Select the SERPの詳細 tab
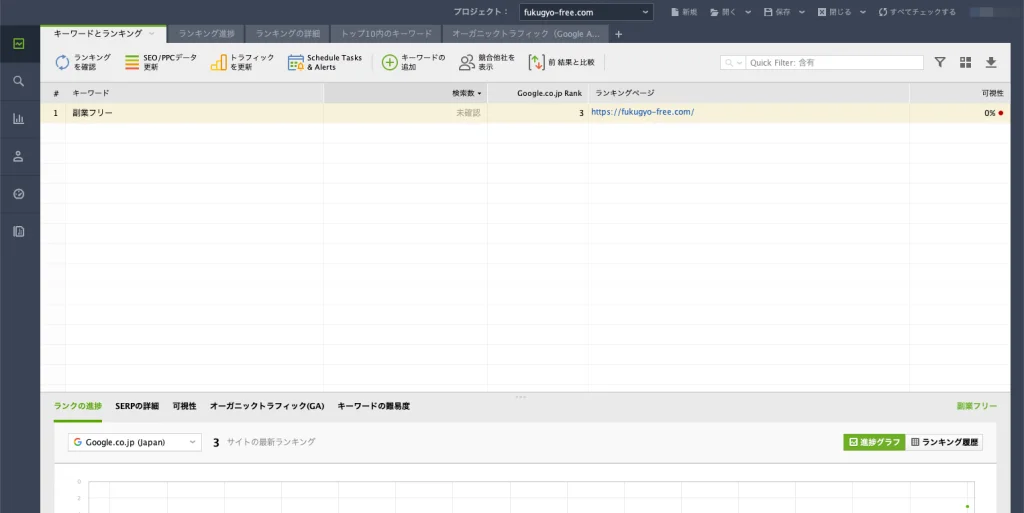This screenshot has height=513, width=1024. 137,406
